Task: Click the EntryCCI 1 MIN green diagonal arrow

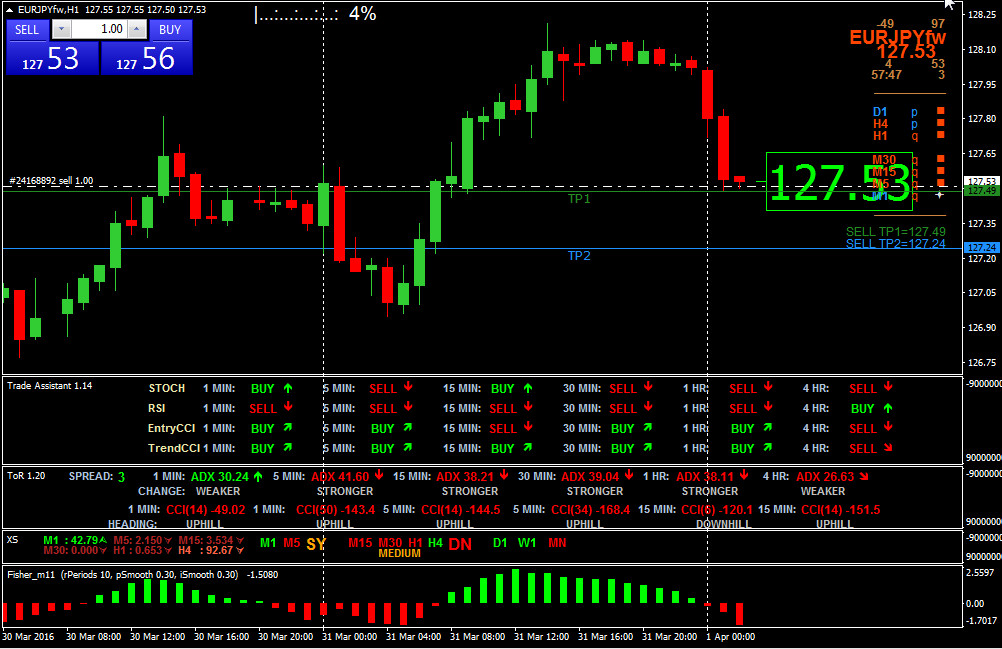Action: click(288, 427)
